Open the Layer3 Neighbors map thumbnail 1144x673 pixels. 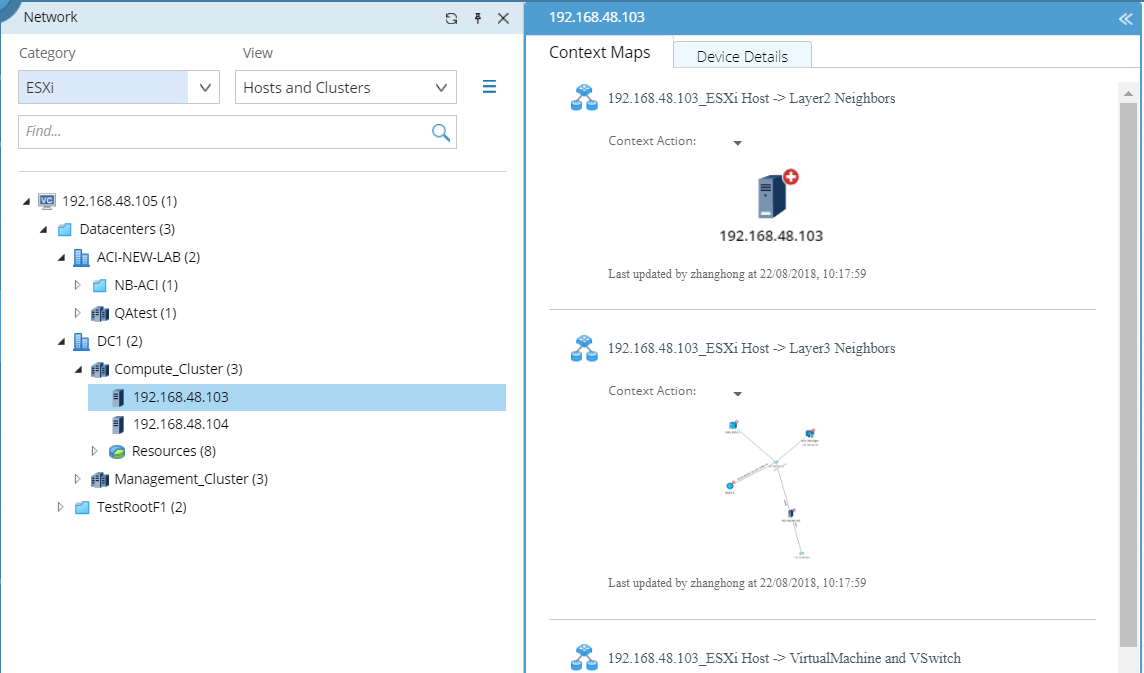click(x=771, y=488)
